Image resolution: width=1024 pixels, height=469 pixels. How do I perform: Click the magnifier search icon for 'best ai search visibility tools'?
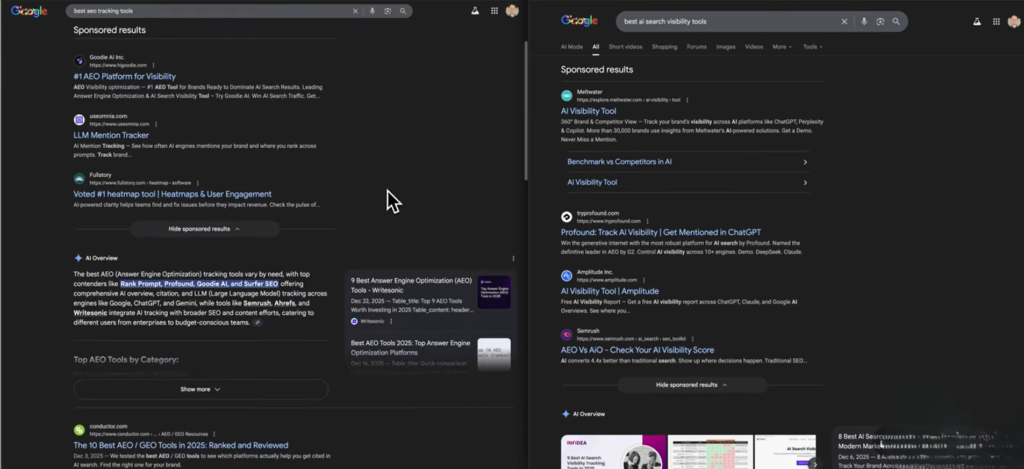click(896, 20)
